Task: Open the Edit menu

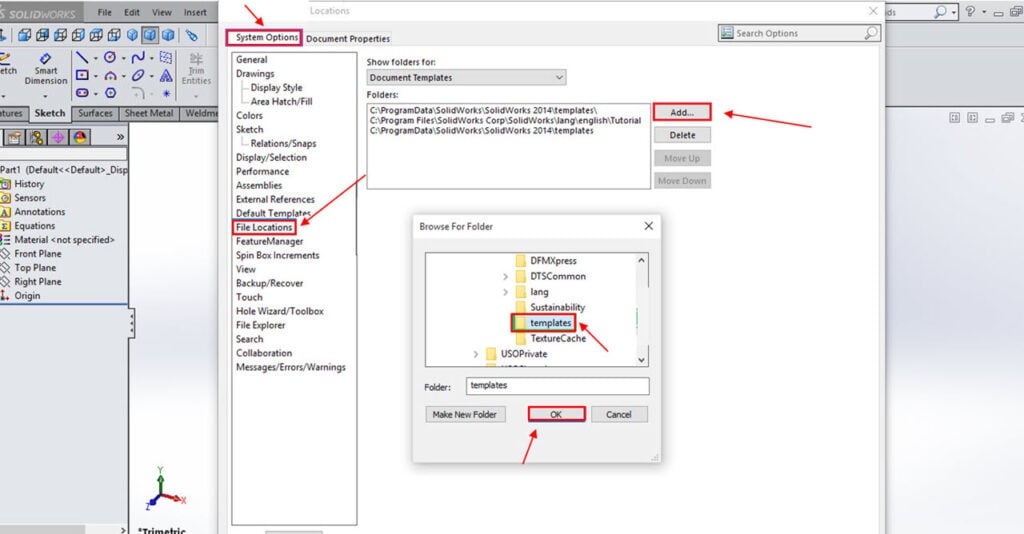Action: click(132, 12)
